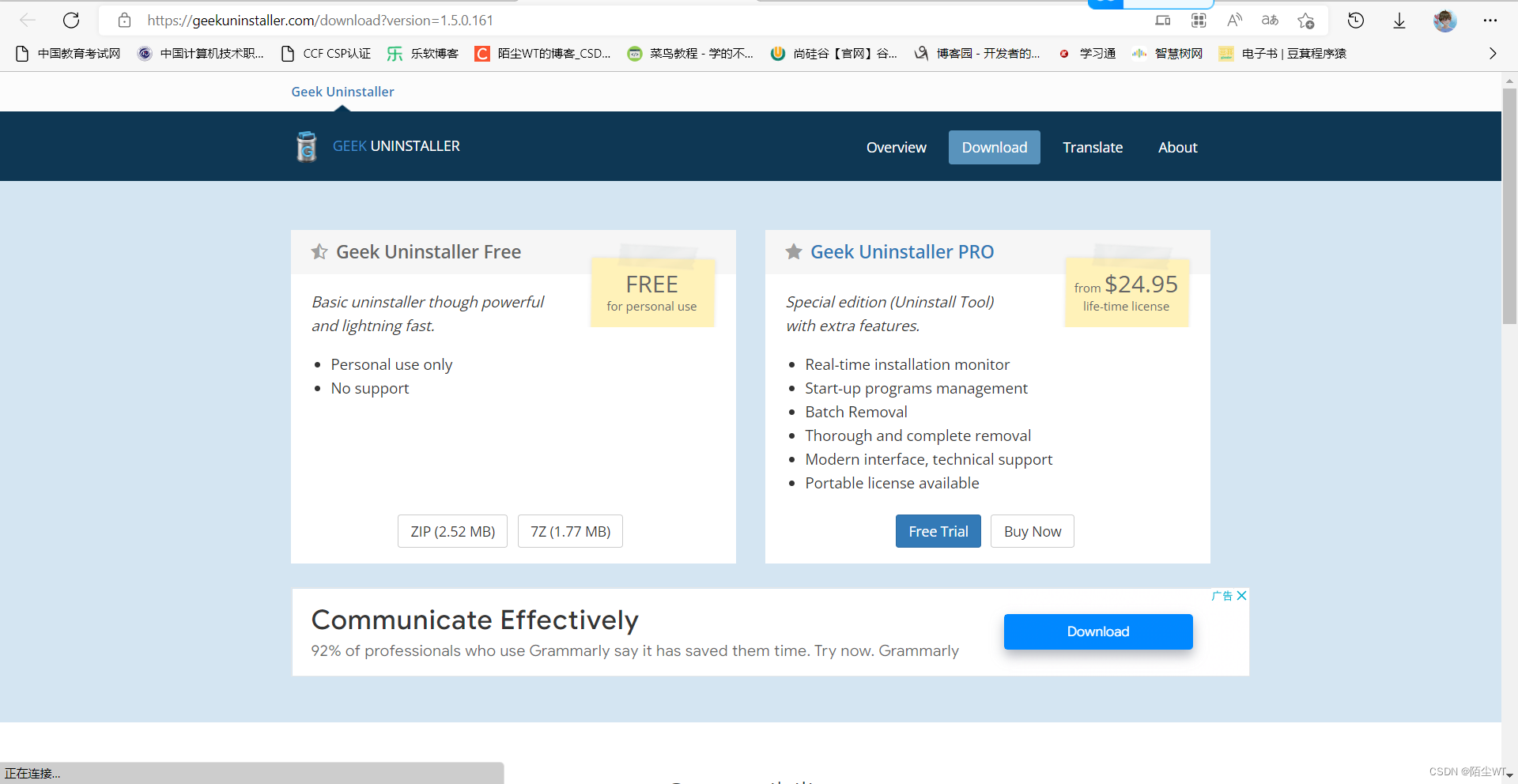The height and width of the screenshot is (784, 1518).
Task: Click the browser back arrow
Action: click(28, 21)
